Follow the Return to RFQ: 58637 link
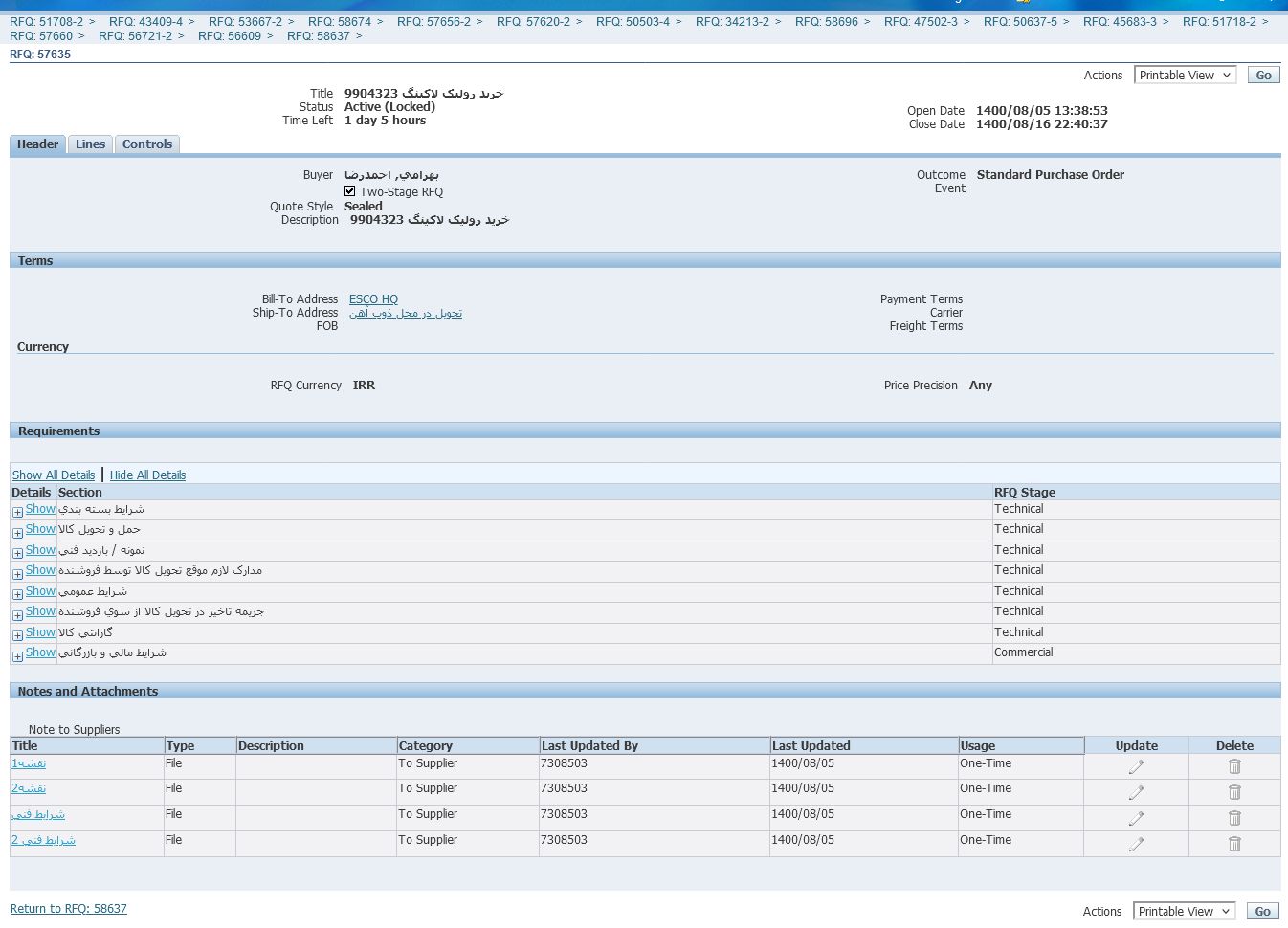1288x928 pixels. click(69, 909)
